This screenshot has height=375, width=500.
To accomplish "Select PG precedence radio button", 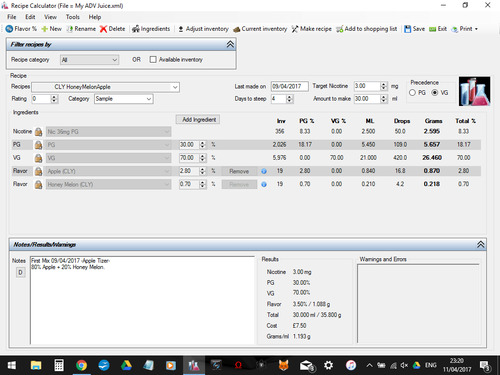I will pyautogui.click(x=412, y=93).
